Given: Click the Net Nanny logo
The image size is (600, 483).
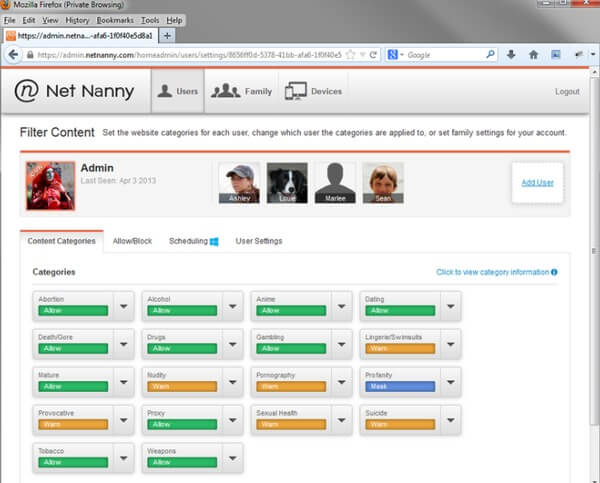Looking at the screenshot, I should (x=74, y=91).
